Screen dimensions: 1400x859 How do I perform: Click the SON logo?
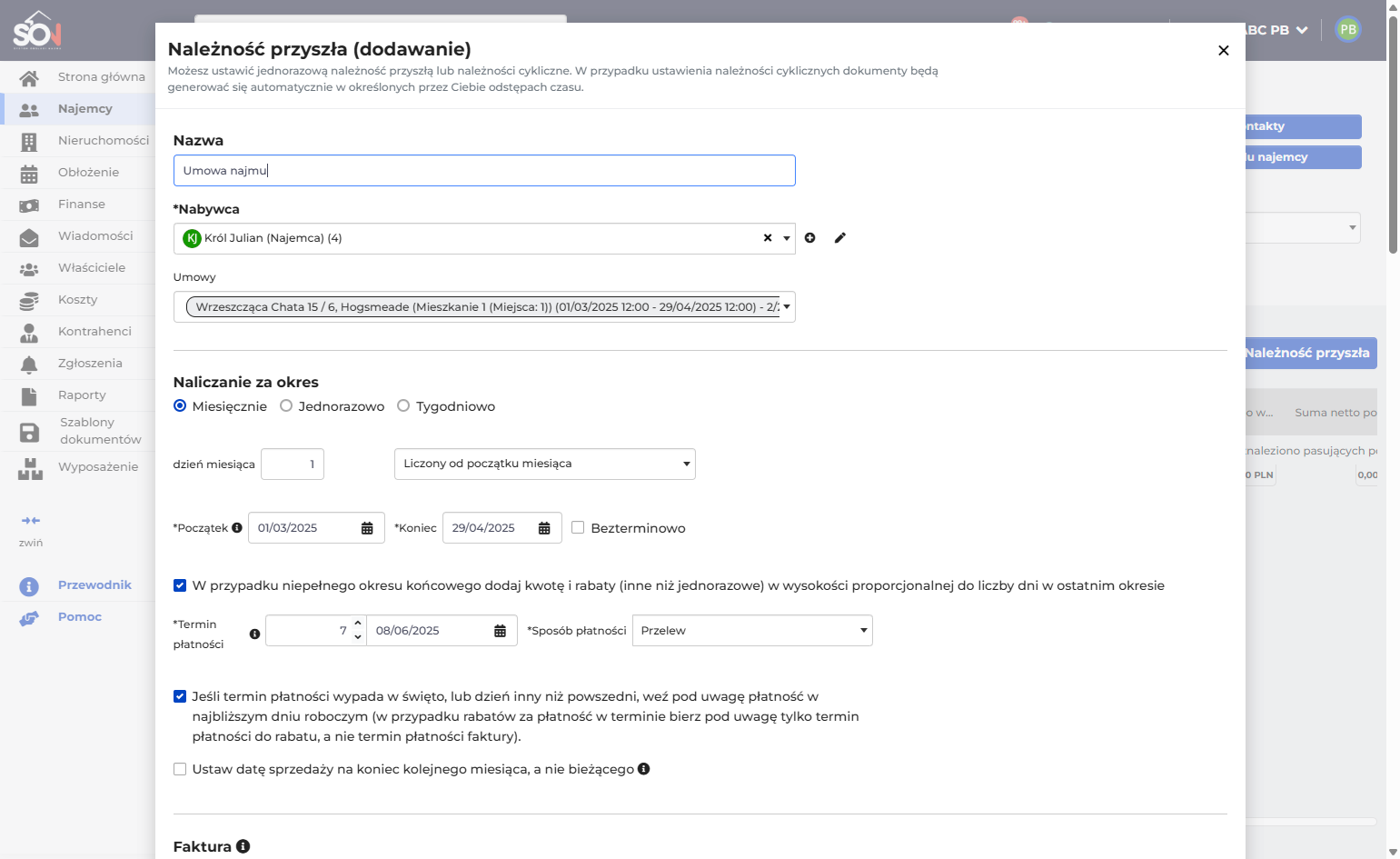[x=36, y=30]
